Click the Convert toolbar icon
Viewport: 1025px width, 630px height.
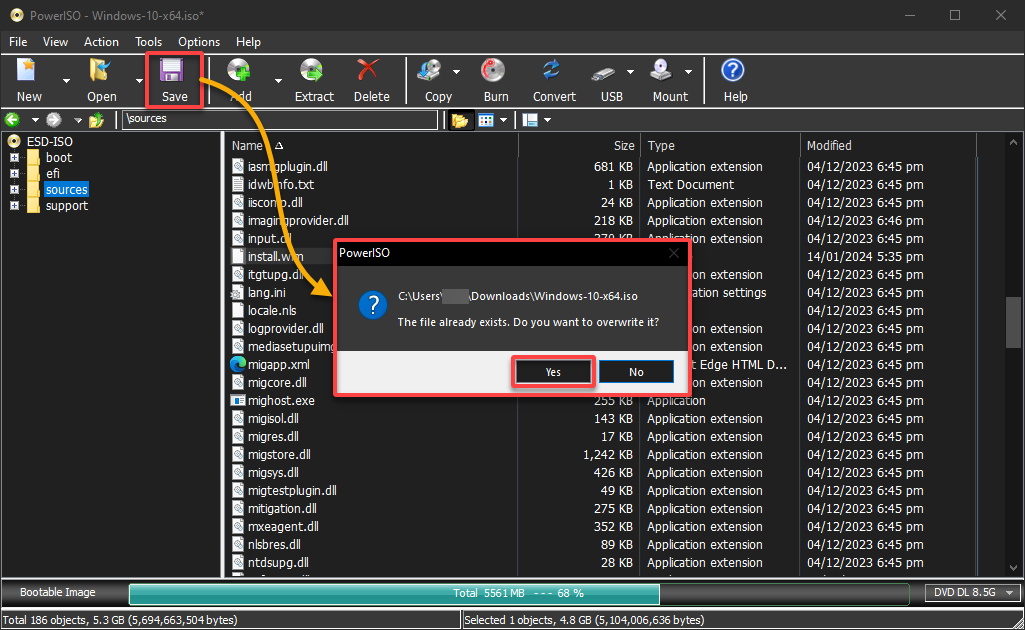552,71
